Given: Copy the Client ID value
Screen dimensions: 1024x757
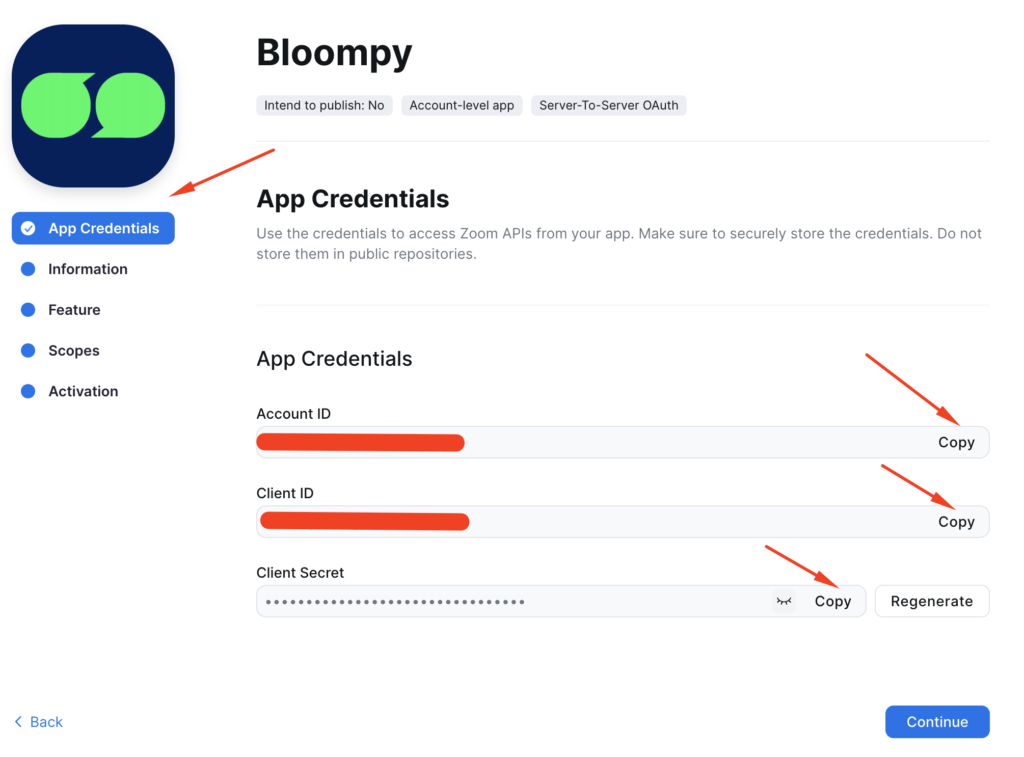Looking at the screenshot, I should pyautogui.click(x=956, y=522).
